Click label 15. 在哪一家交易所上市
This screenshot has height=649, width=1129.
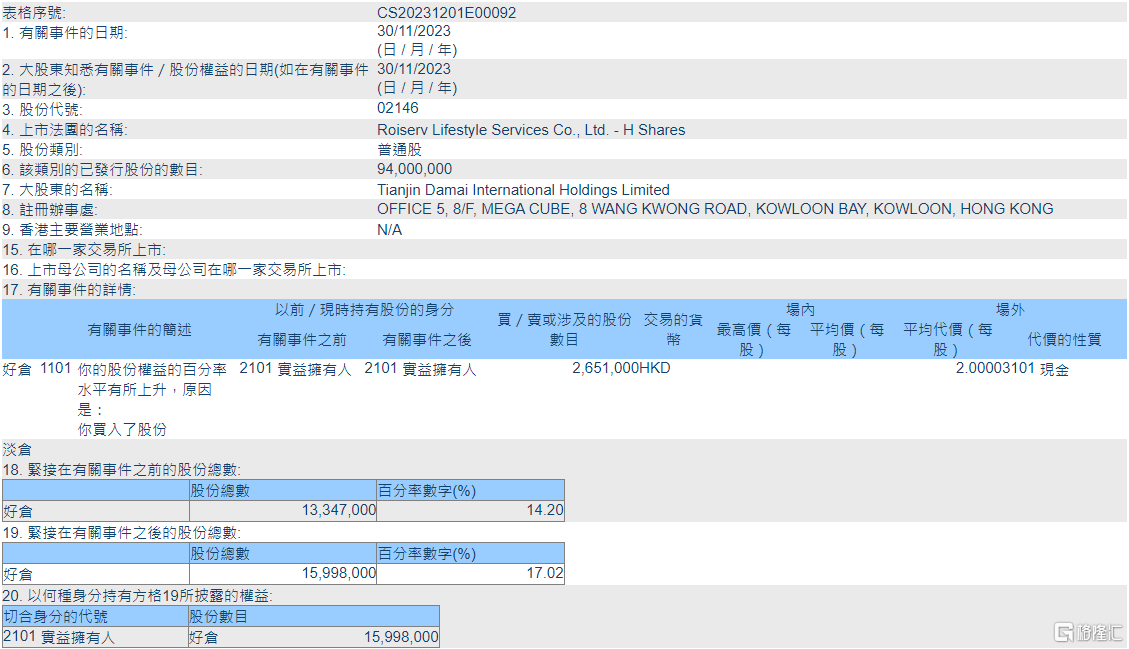pyautogui.click(x=84, y=250)
